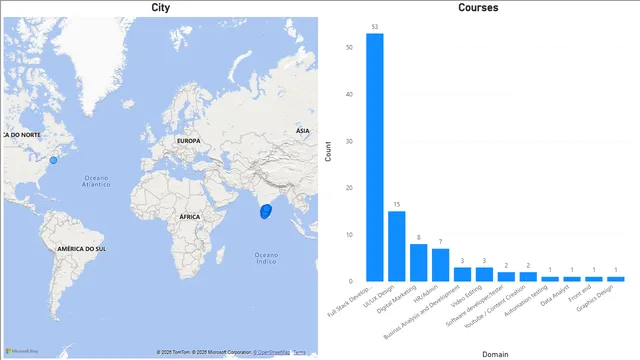Screen dimensions: 640x360
Task: Select the Graphics Design bar
Action: pyautogui.click(x=616, y=279)
